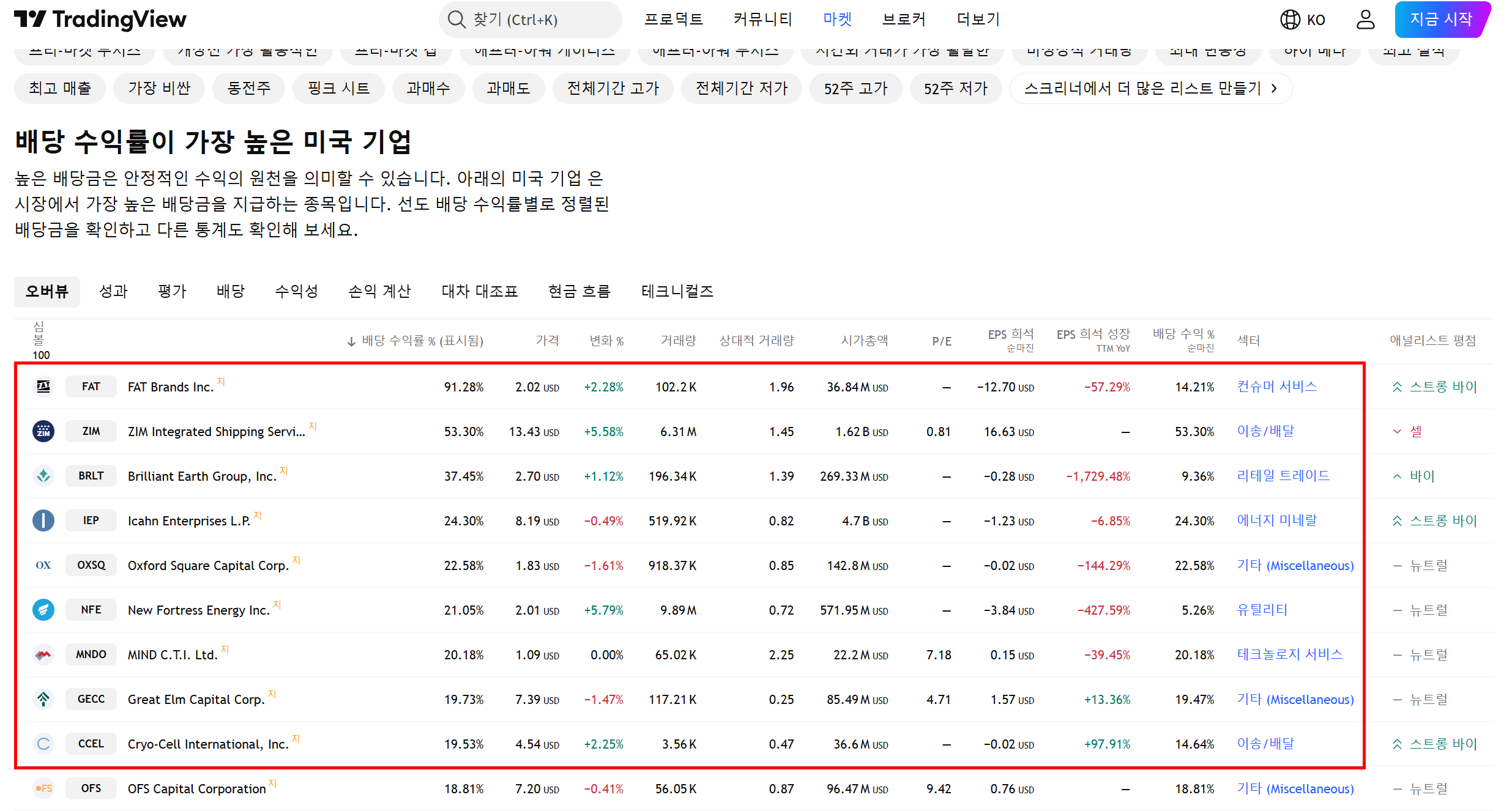1512x811 pixels.
Task: Open the 커뮤니티 menu item
Action: click(762, 20)
